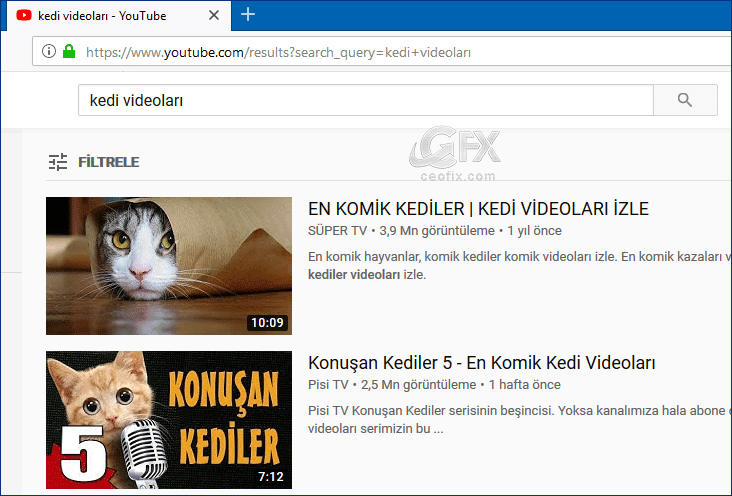Open title 'Konuşan Kediler 5 - En Komik Kedi Videoları'
Screen dimensions: 732x496
pyautogui.click(x=481, y=363)
